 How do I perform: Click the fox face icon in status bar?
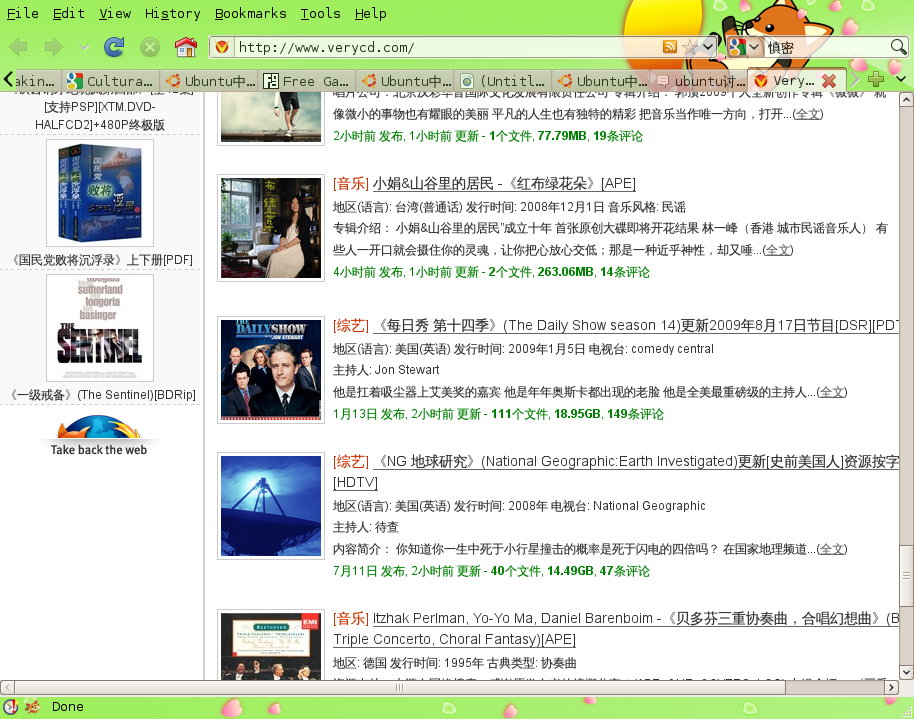[x=33, y=707]
